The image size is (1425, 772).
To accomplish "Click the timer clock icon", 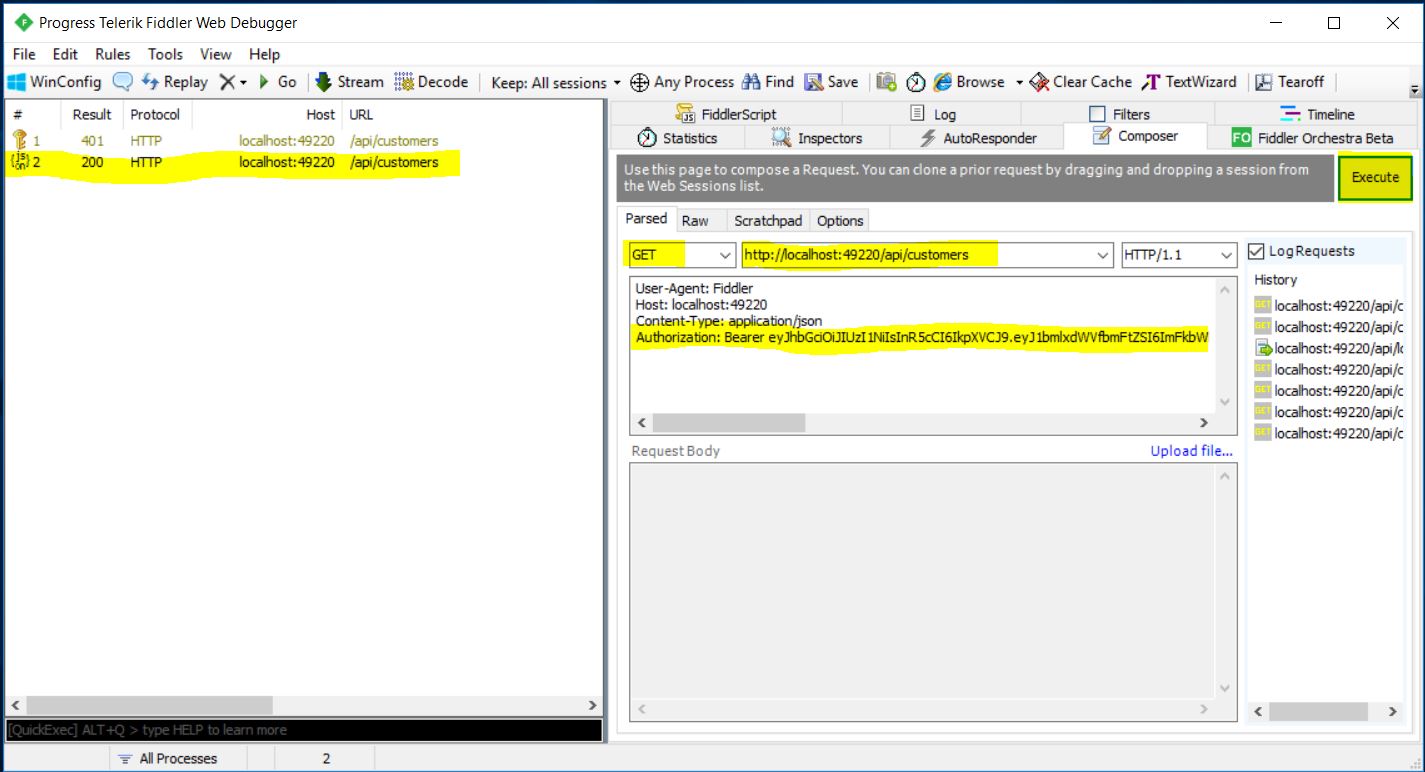I will click(915, 82).
